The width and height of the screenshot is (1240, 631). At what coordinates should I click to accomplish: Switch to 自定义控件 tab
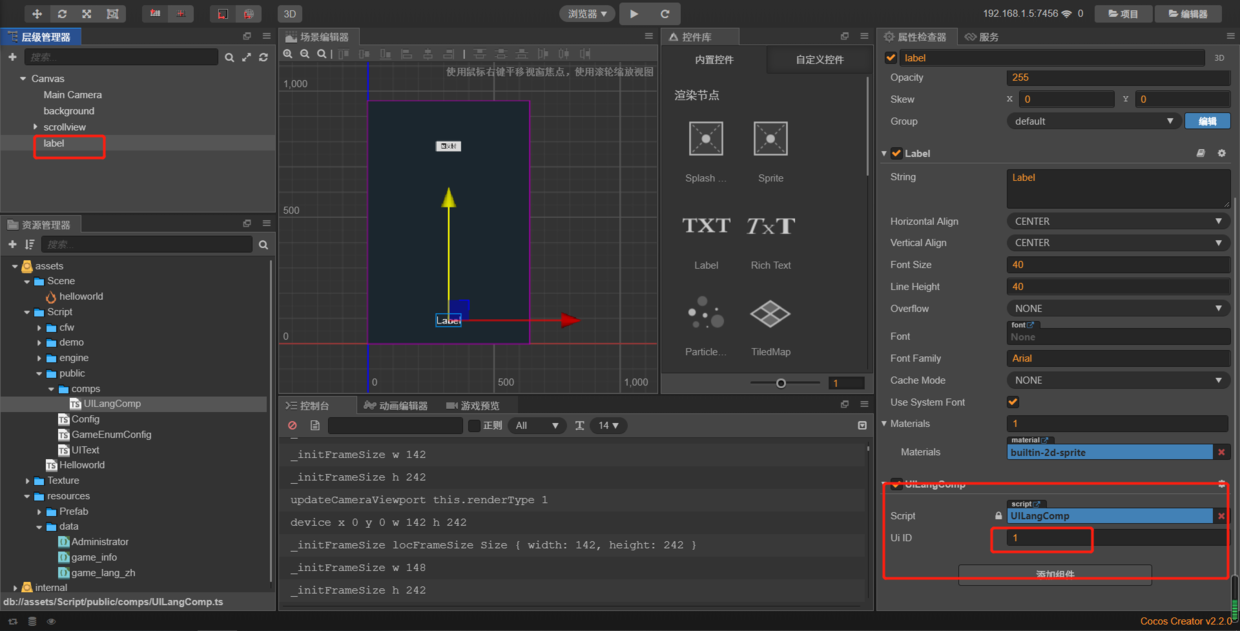point(819,60)
